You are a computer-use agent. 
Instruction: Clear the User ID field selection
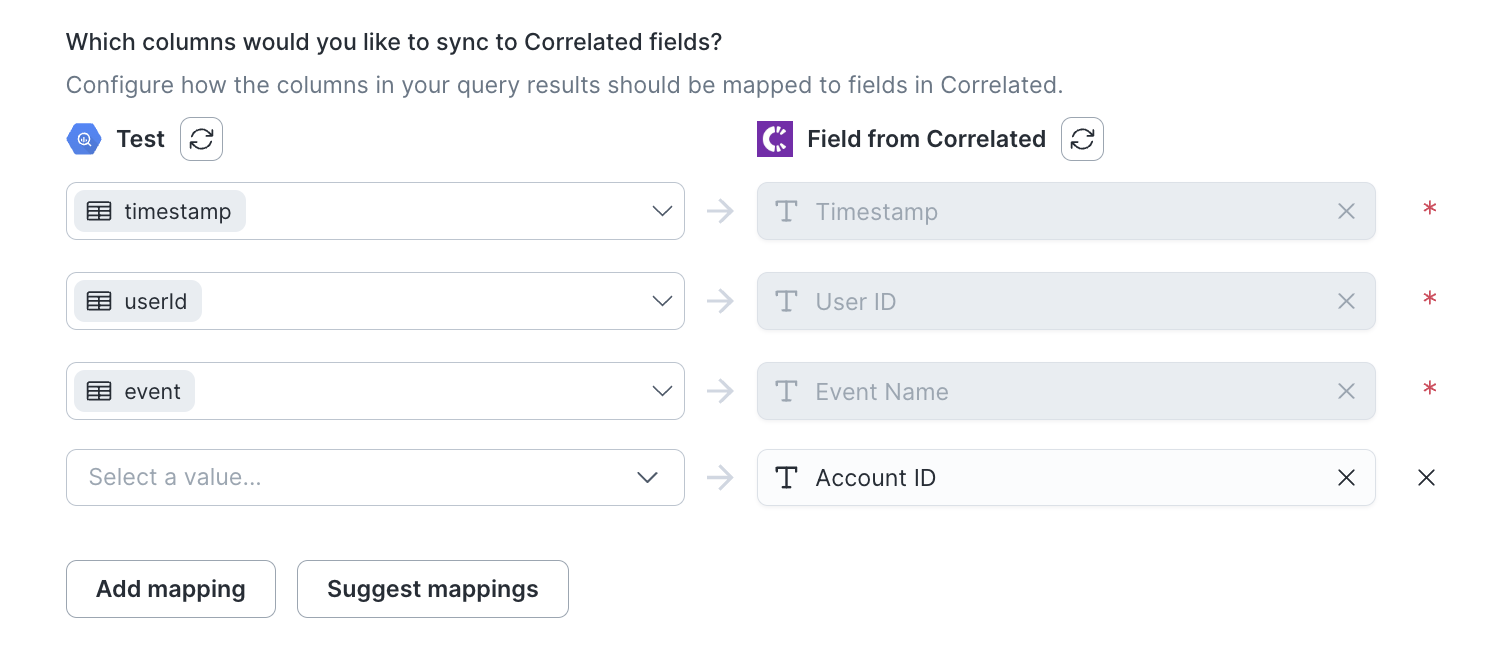point(1346,301)
